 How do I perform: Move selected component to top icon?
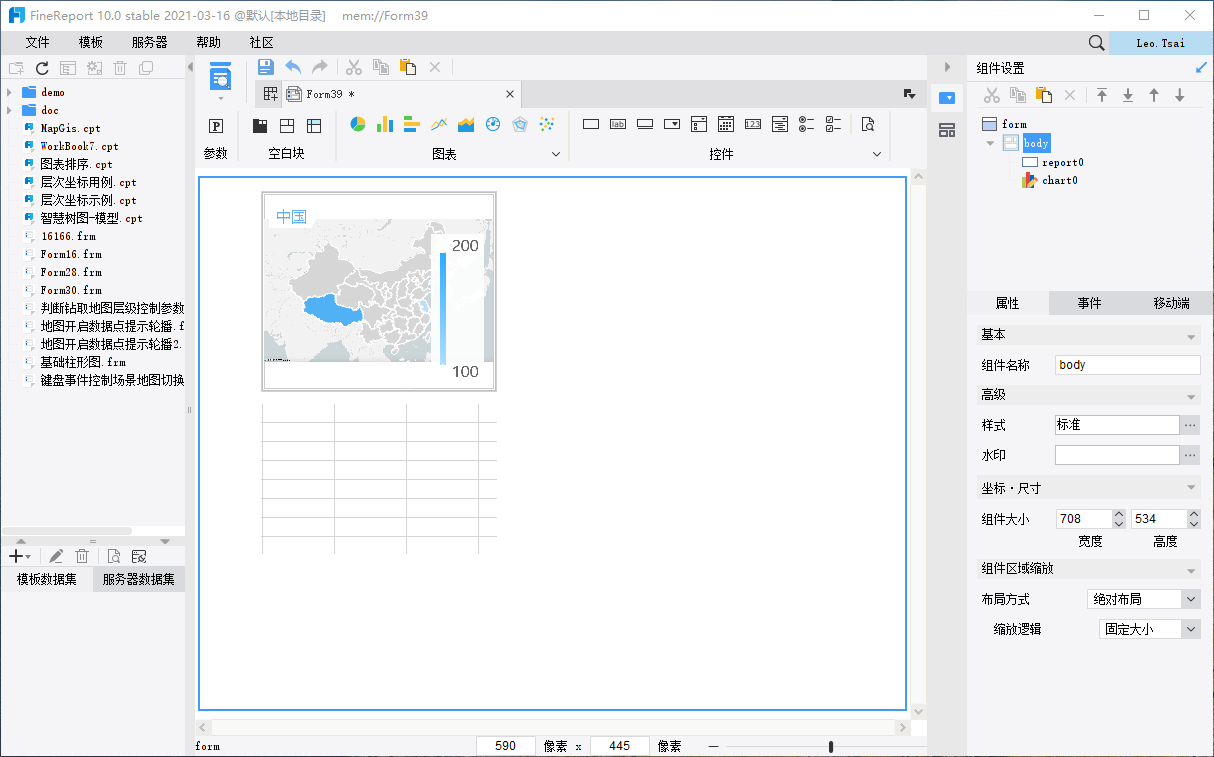click(x=1102, y=95)
